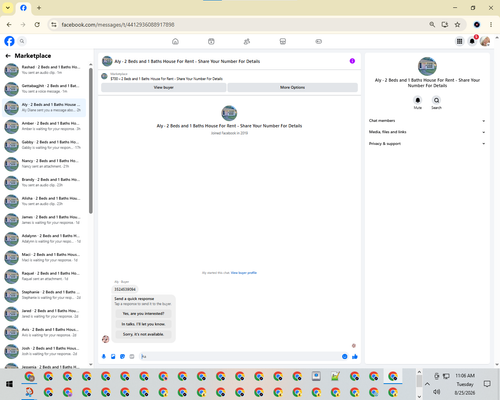Open Adalynn conversation in the list

[44, 239]
